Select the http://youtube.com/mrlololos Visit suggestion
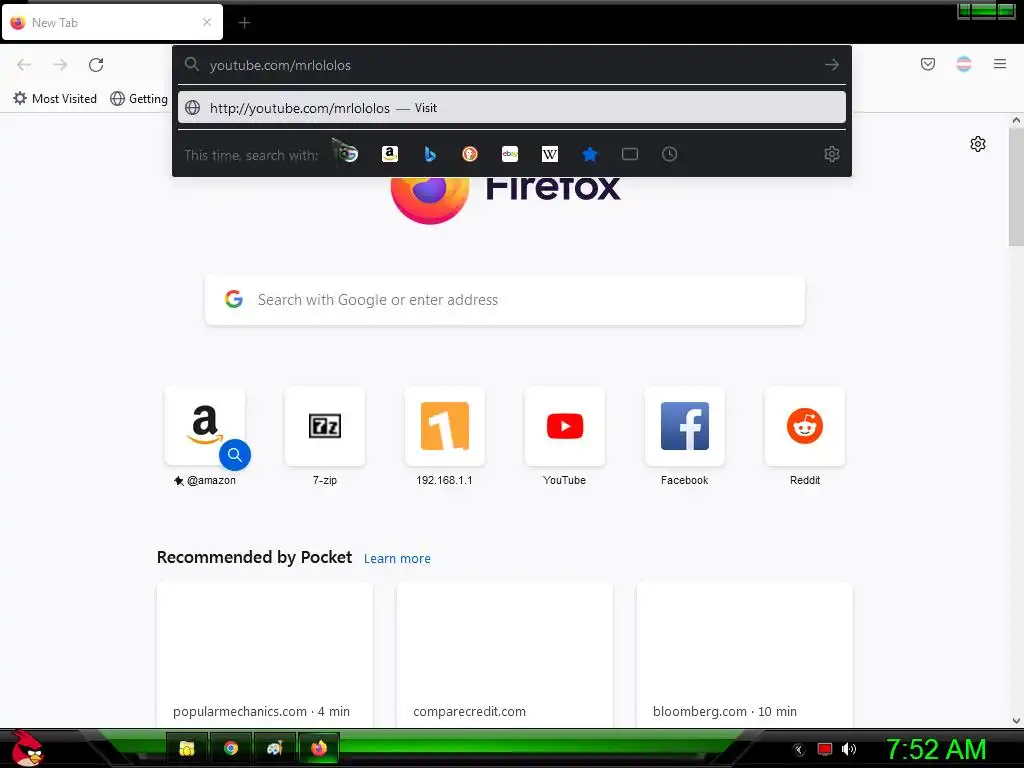Image resolution: width=1024 pixels, height=768 pixels. (511, 108)
